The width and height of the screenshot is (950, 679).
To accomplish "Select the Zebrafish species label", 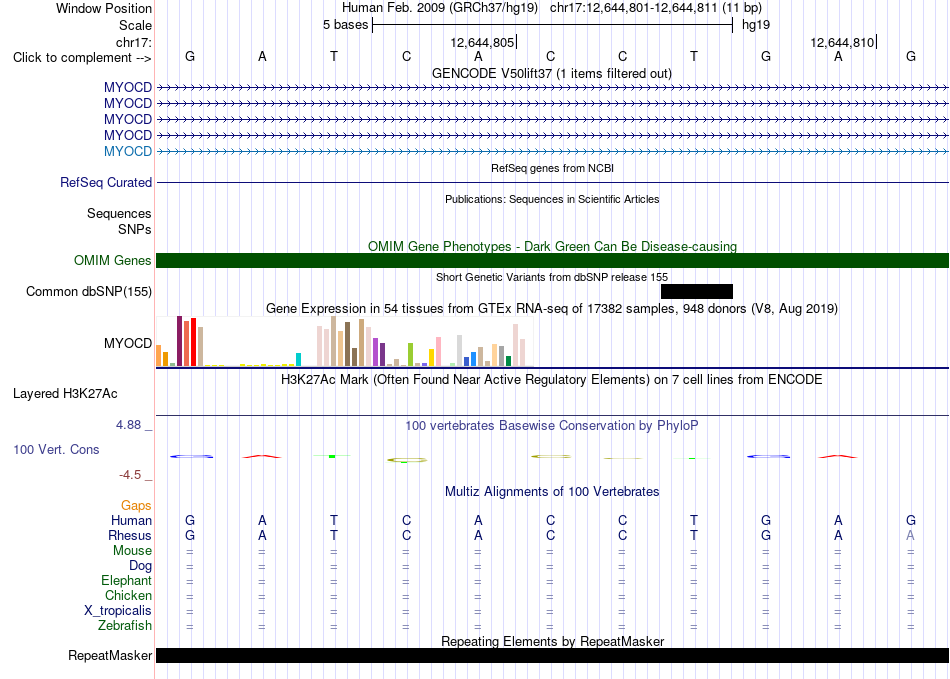I will pyautogui.click(x=125, y=625).
